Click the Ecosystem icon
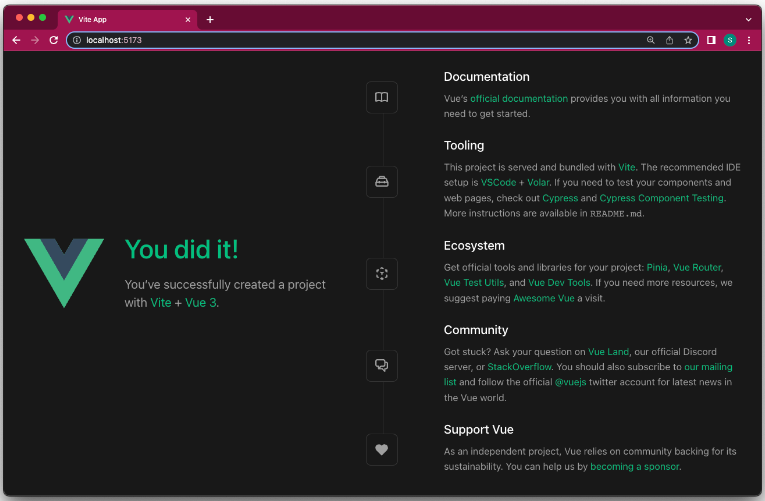This screenshot has height=501, width=765. coord(382,274)
